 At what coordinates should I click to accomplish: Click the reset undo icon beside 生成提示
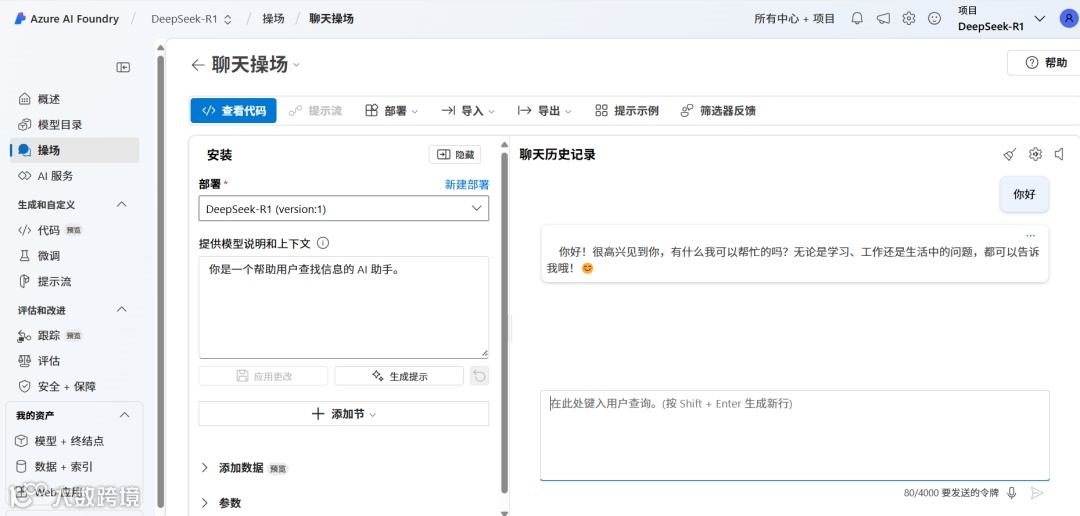point(479,376)
